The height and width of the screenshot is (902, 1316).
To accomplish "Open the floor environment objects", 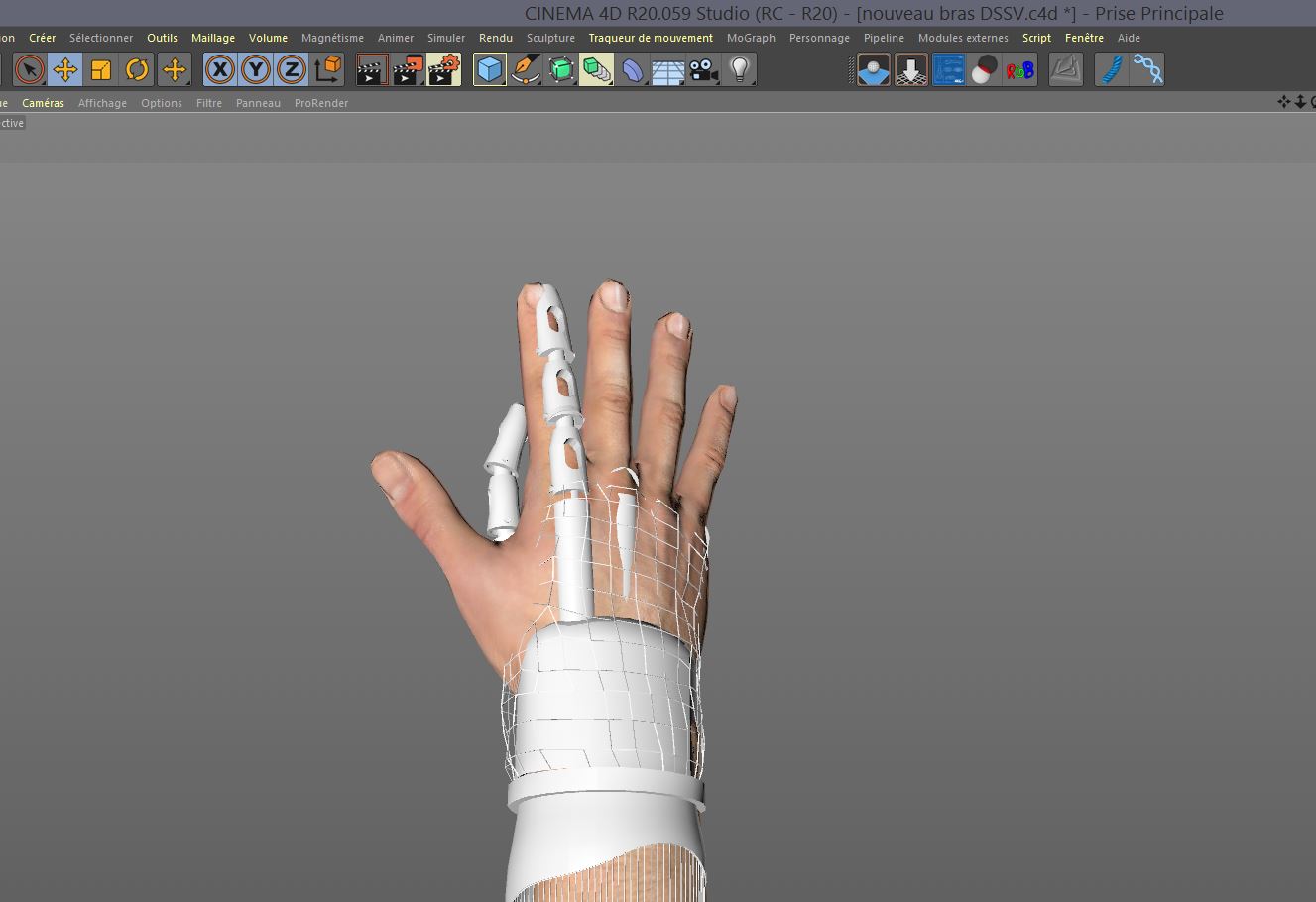I will [x=668, y=69].
